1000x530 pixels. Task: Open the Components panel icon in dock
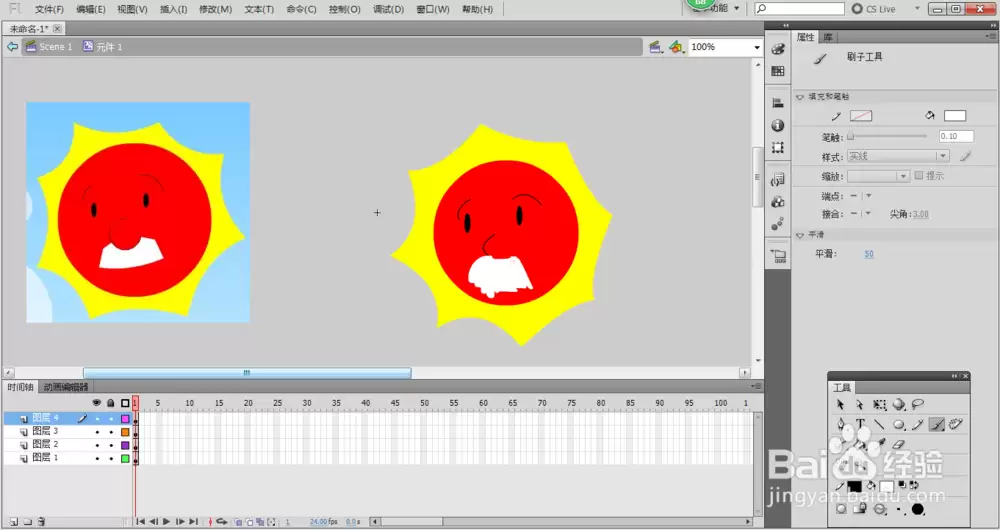(x=777, y=202)
